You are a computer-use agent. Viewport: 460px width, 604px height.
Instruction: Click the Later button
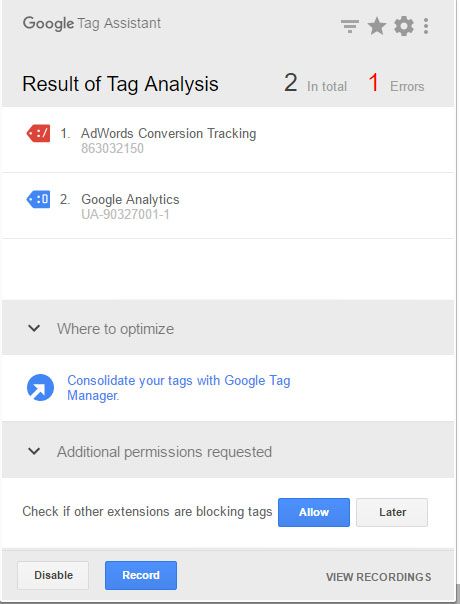[392, 512]
